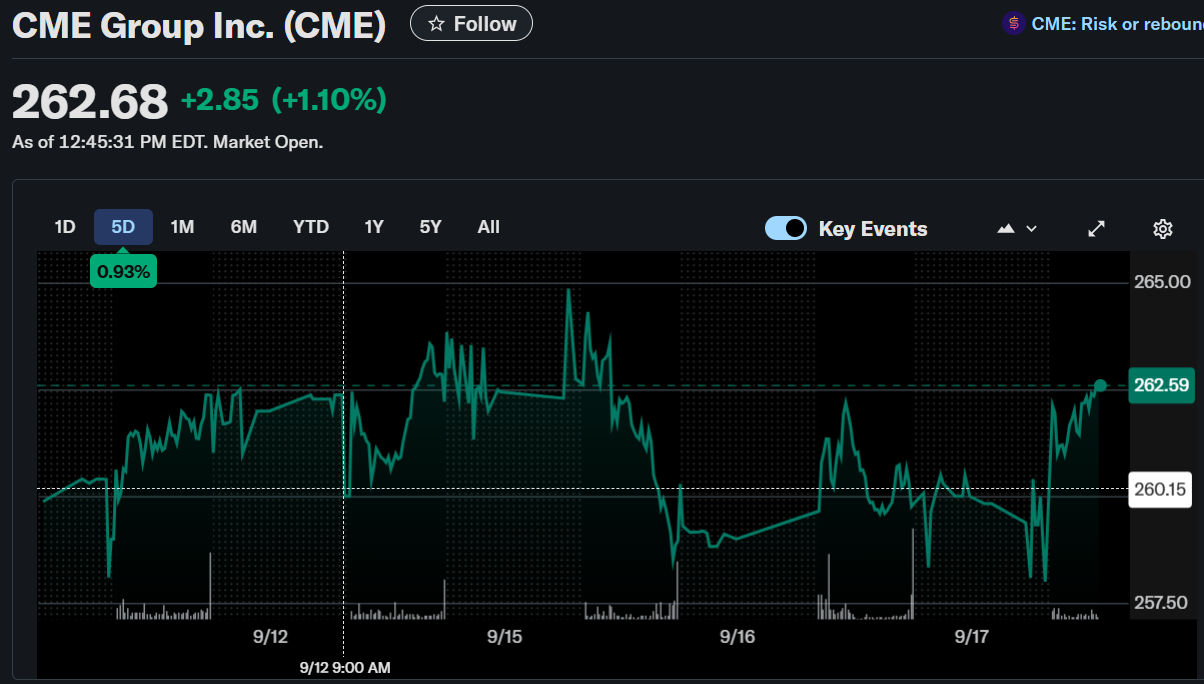Click the (+1.10%) percent change
The image size is (1204, 684).
pos(329,100)
